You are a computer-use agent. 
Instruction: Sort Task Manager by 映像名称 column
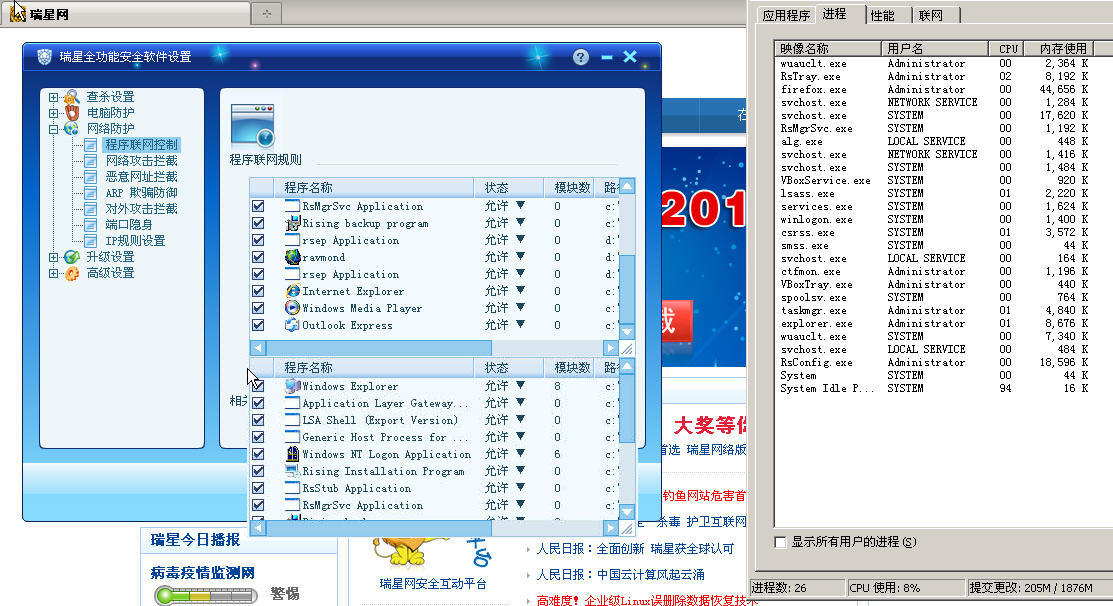click(x=828, y=48)
